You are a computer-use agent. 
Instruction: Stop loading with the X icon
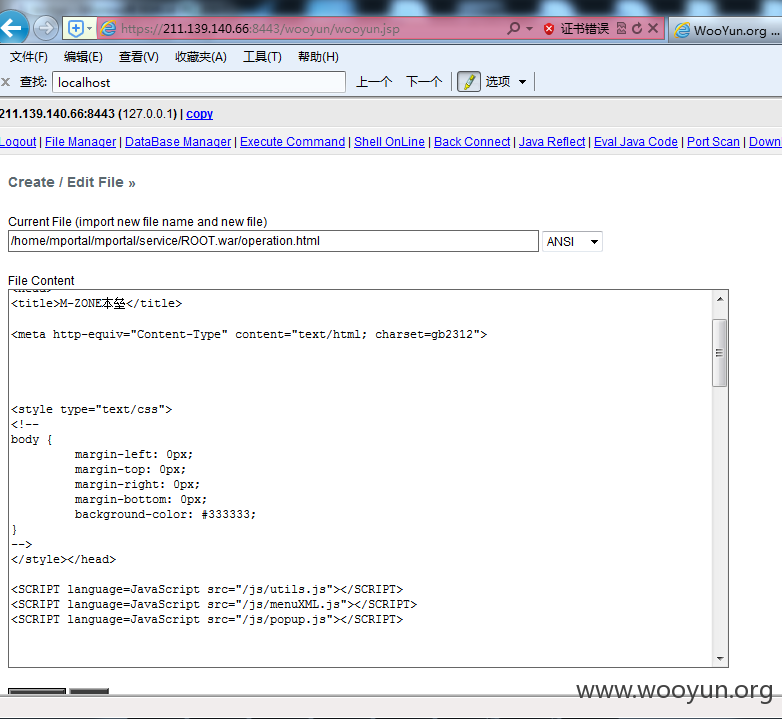[x=653, y=28]
